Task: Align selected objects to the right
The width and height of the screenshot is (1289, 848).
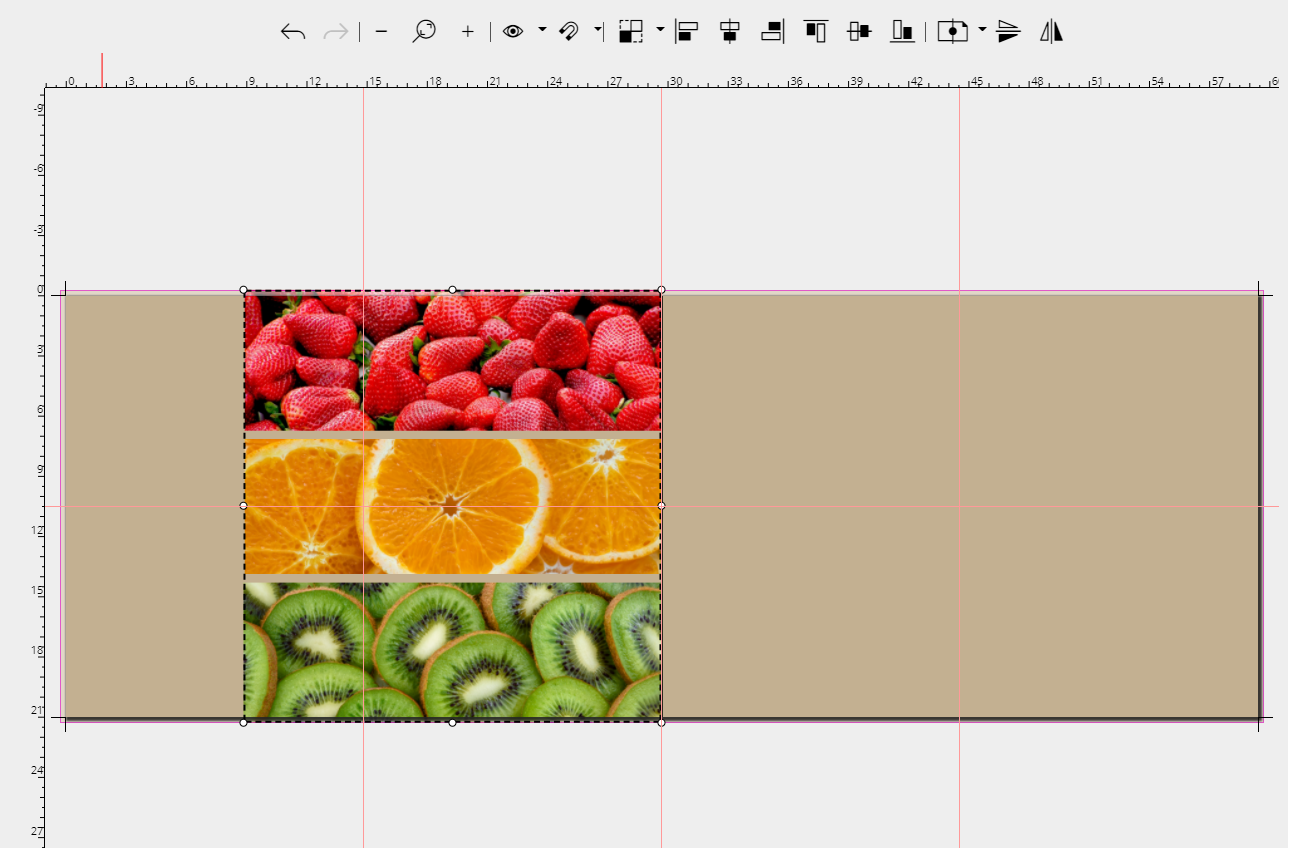Action: (x=769, y=31)
